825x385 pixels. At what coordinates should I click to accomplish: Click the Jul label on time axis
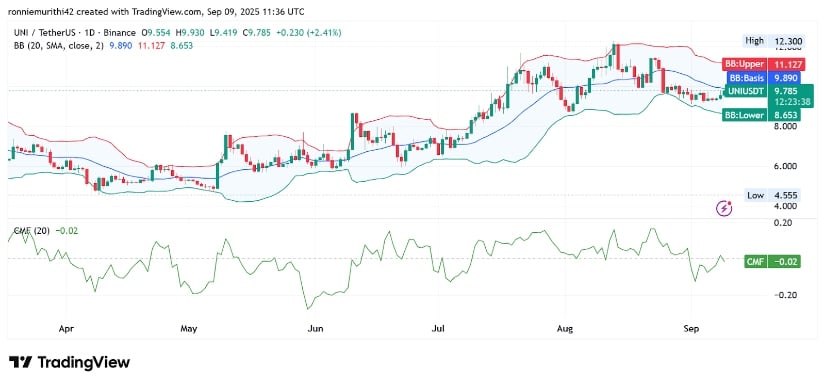tap(438, 329)
